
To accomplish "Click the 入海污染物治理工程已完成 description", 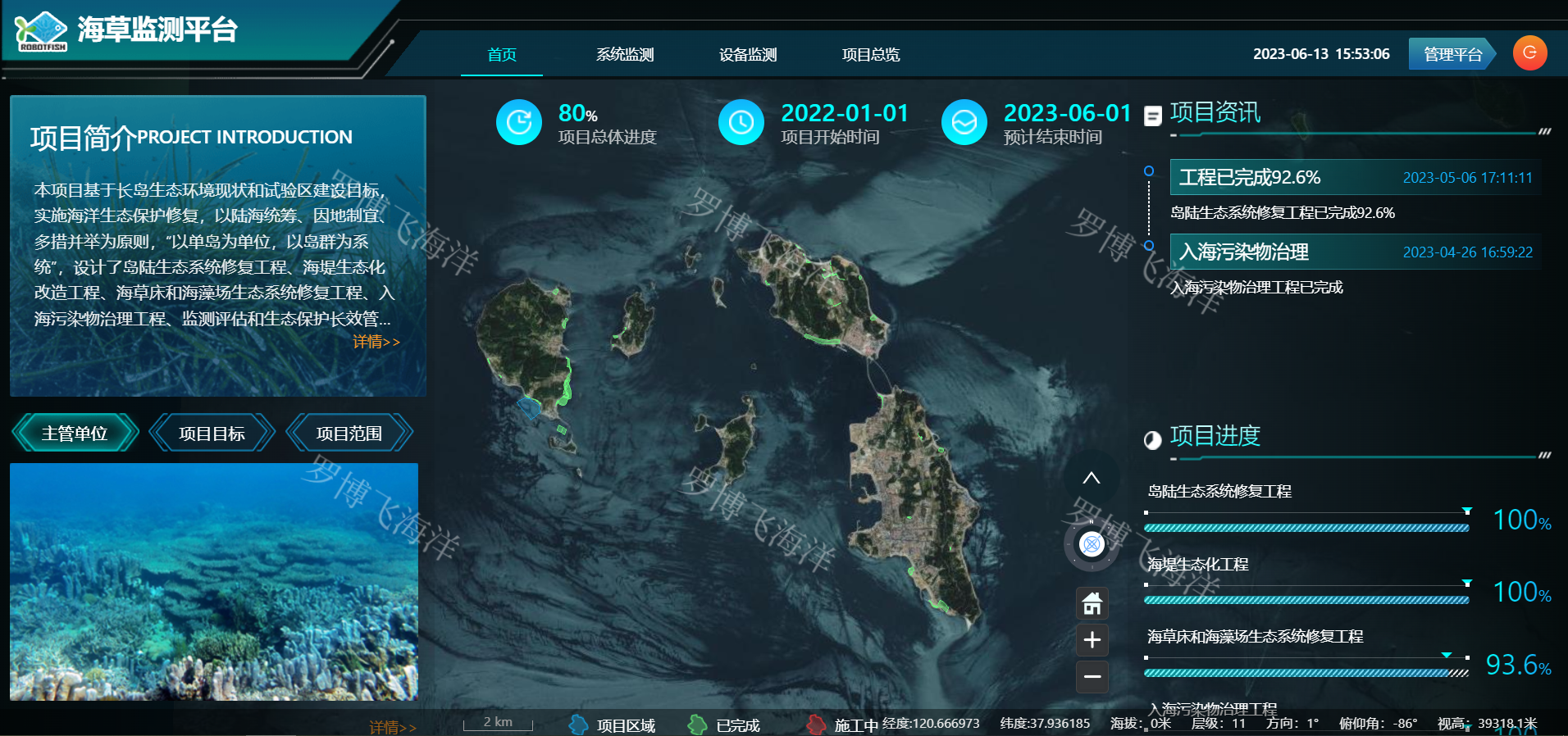I will (1256, 288).
